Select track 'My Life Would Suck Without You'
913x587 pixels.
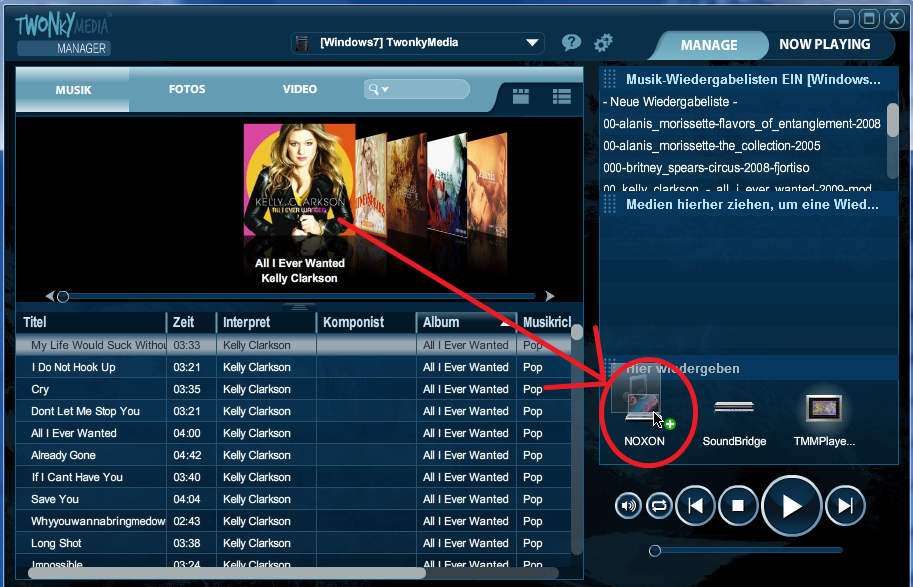(x=293, y=345)
